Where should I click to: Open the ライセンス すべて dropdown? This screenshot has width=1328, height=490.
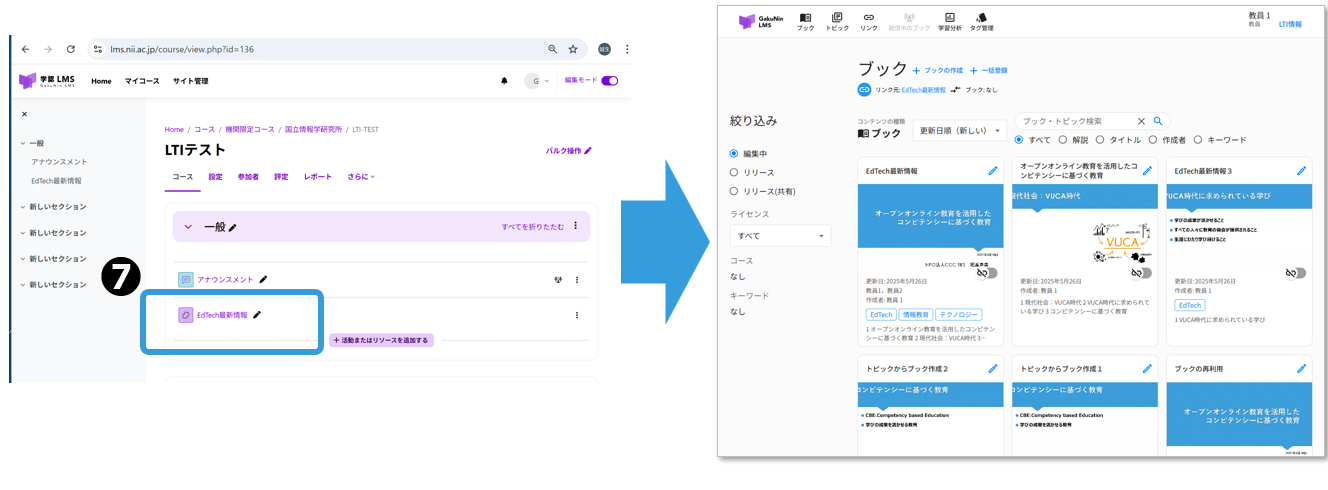(780, 236)
